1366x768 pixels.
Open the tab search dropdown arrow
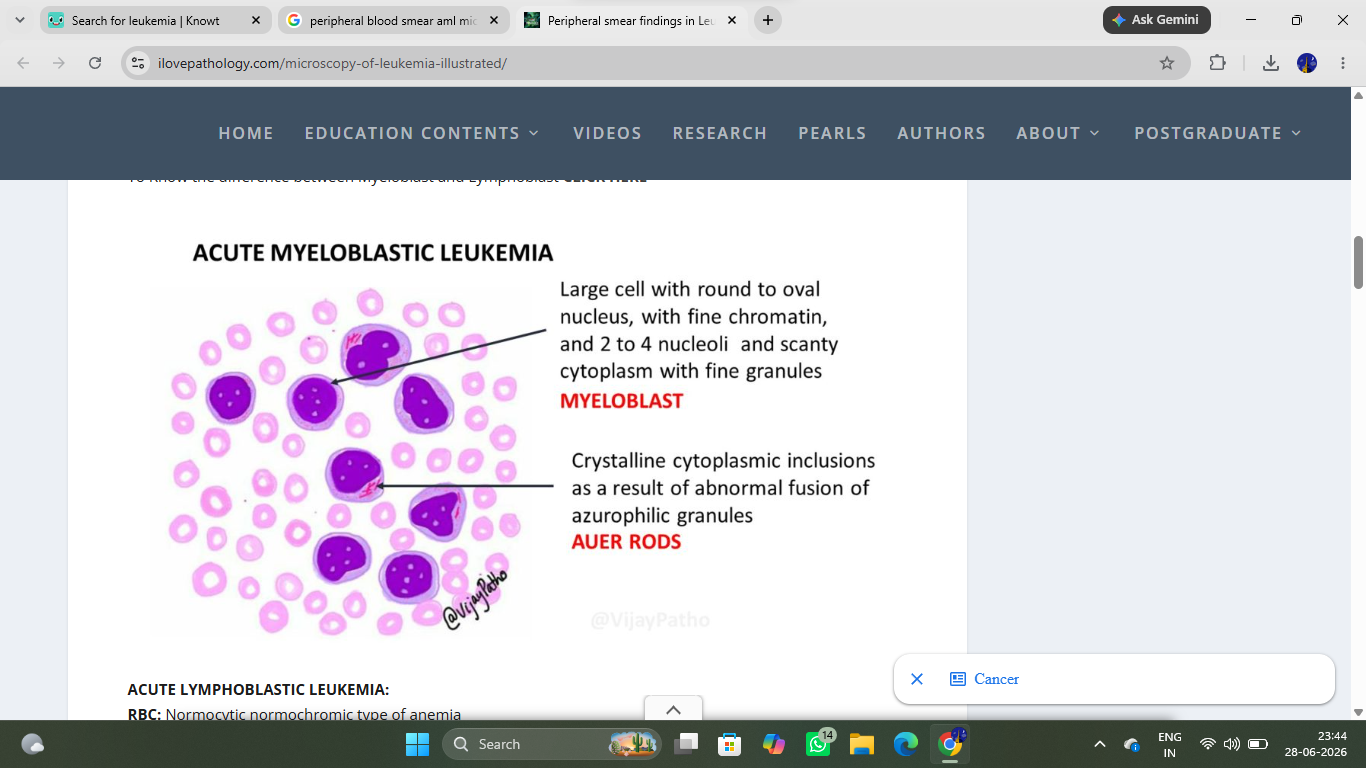(20, 20)
